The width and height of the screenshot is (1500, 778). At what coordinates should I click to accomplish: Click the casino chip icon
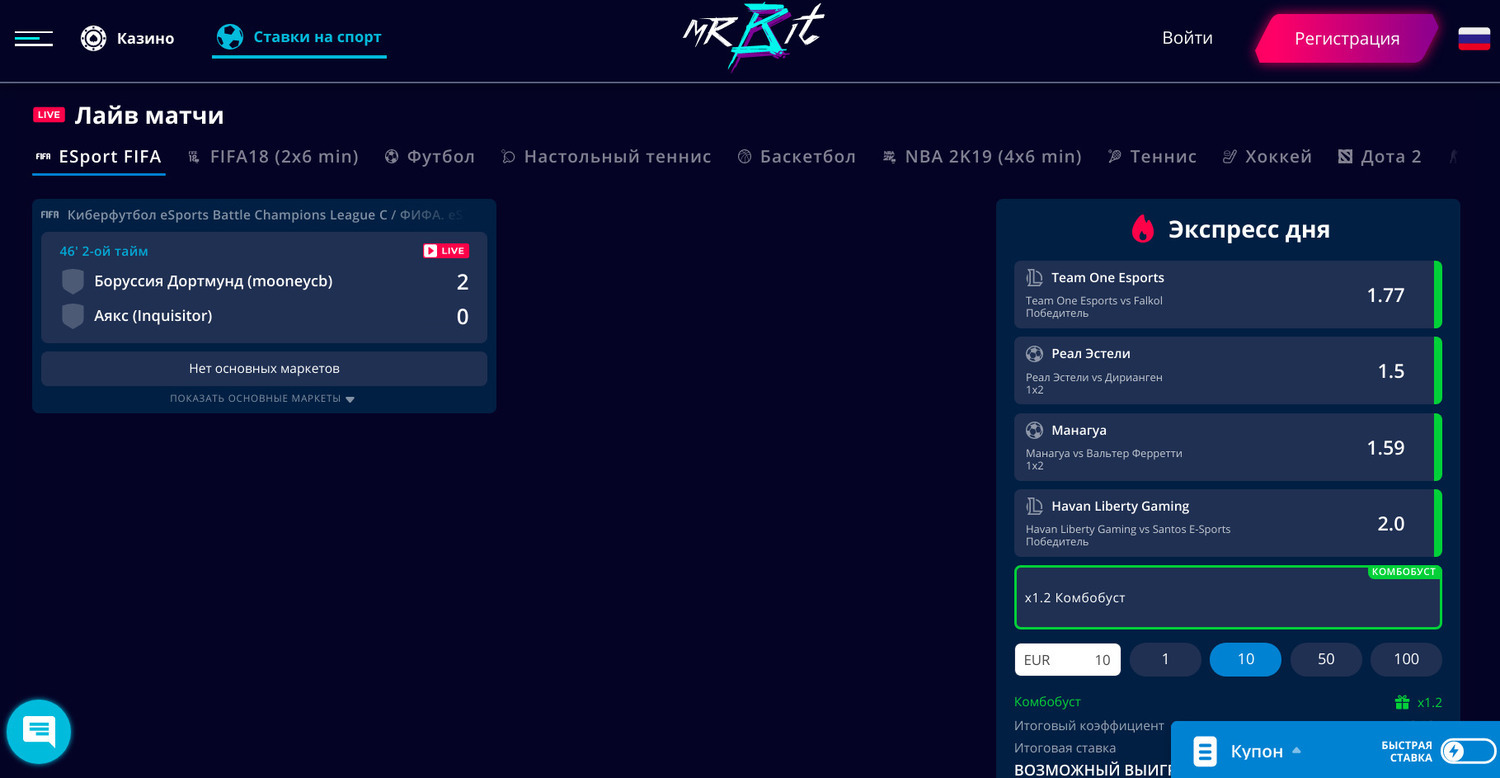(93, 38)
